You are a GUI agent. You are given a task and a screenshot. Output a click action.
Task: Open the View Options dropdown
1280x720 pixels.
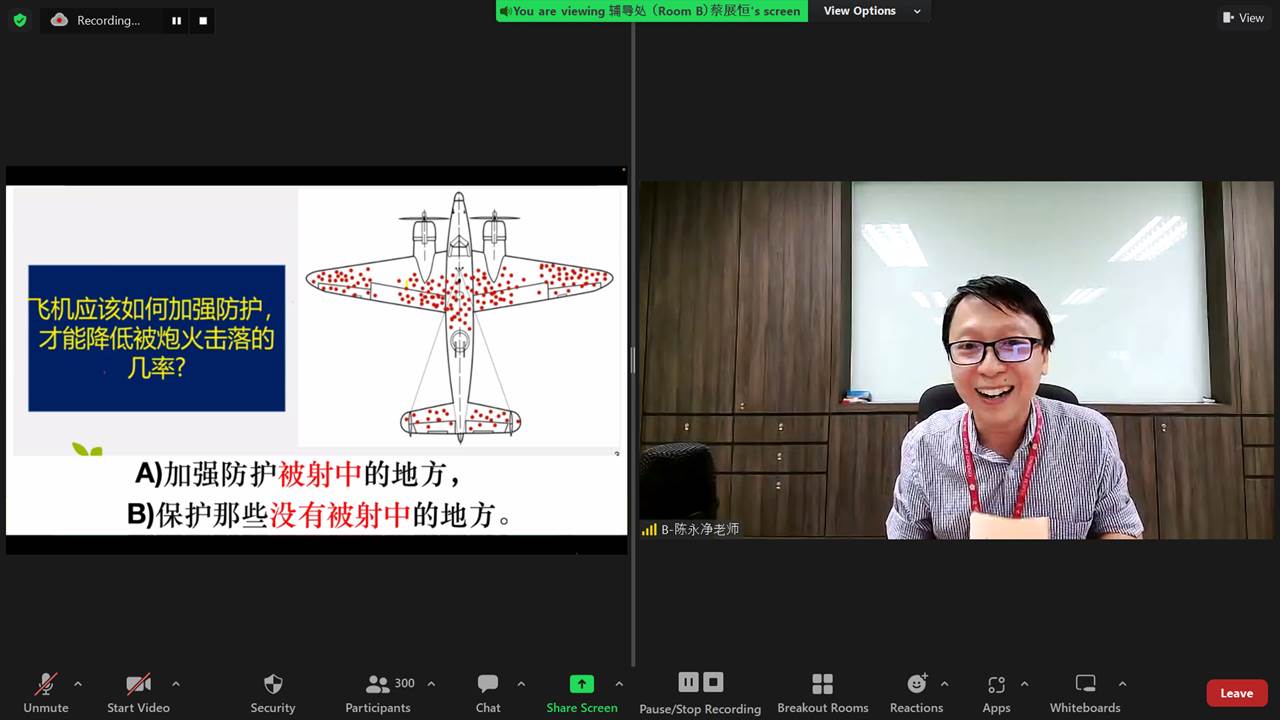coord(872,11)
